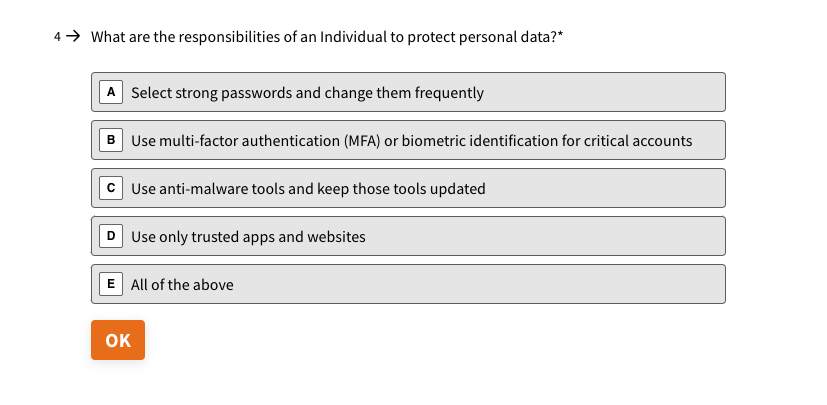
Task: Click the question number 4 label
Action: pyautogui.click(x=57, y=37)
